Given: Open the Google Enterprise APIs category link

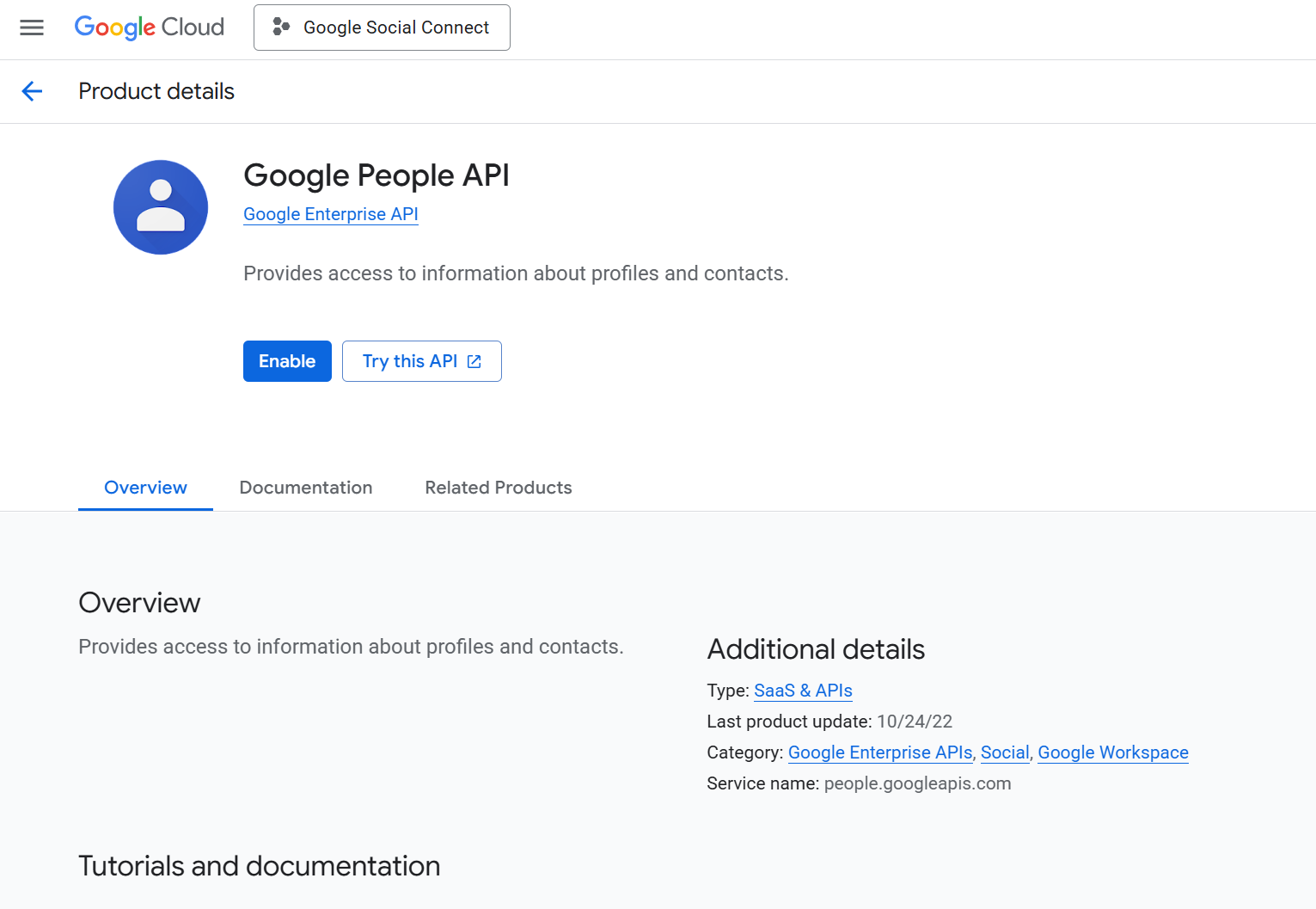Looking at the screenshot, I should 880,752.
